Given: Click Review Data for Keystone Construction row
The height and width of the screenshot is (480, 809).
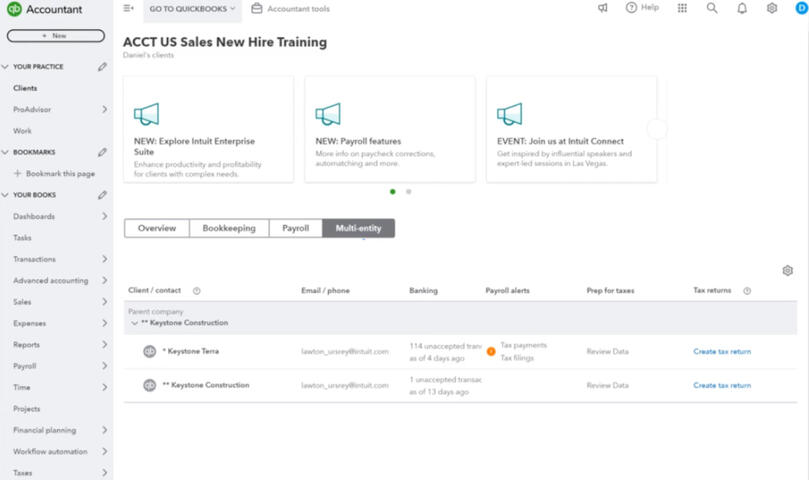Looking at the screenshot, I should click(x=607, y=385).
